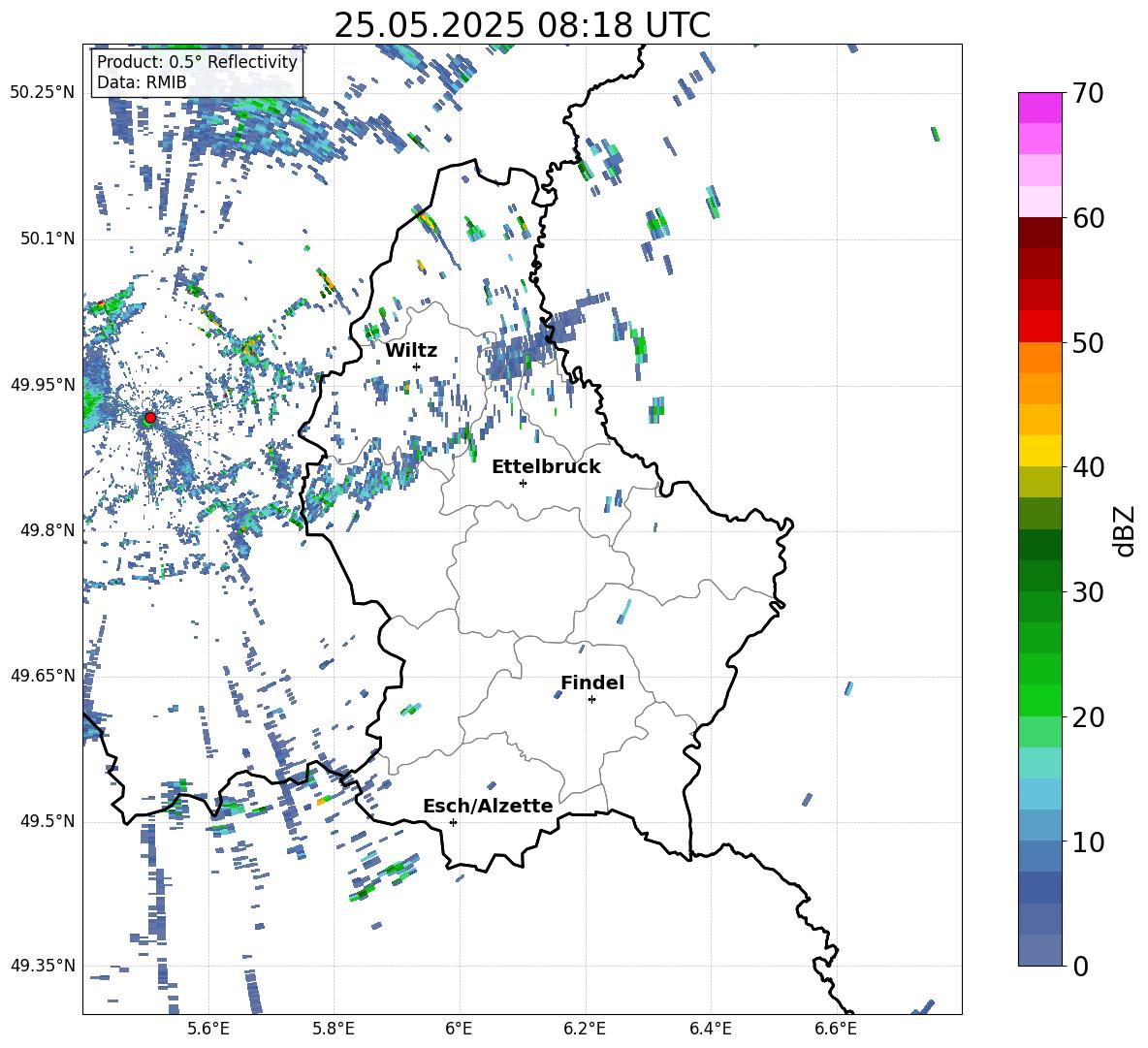
Task: Click the cross marker below Findel
Action: (591, 700)
